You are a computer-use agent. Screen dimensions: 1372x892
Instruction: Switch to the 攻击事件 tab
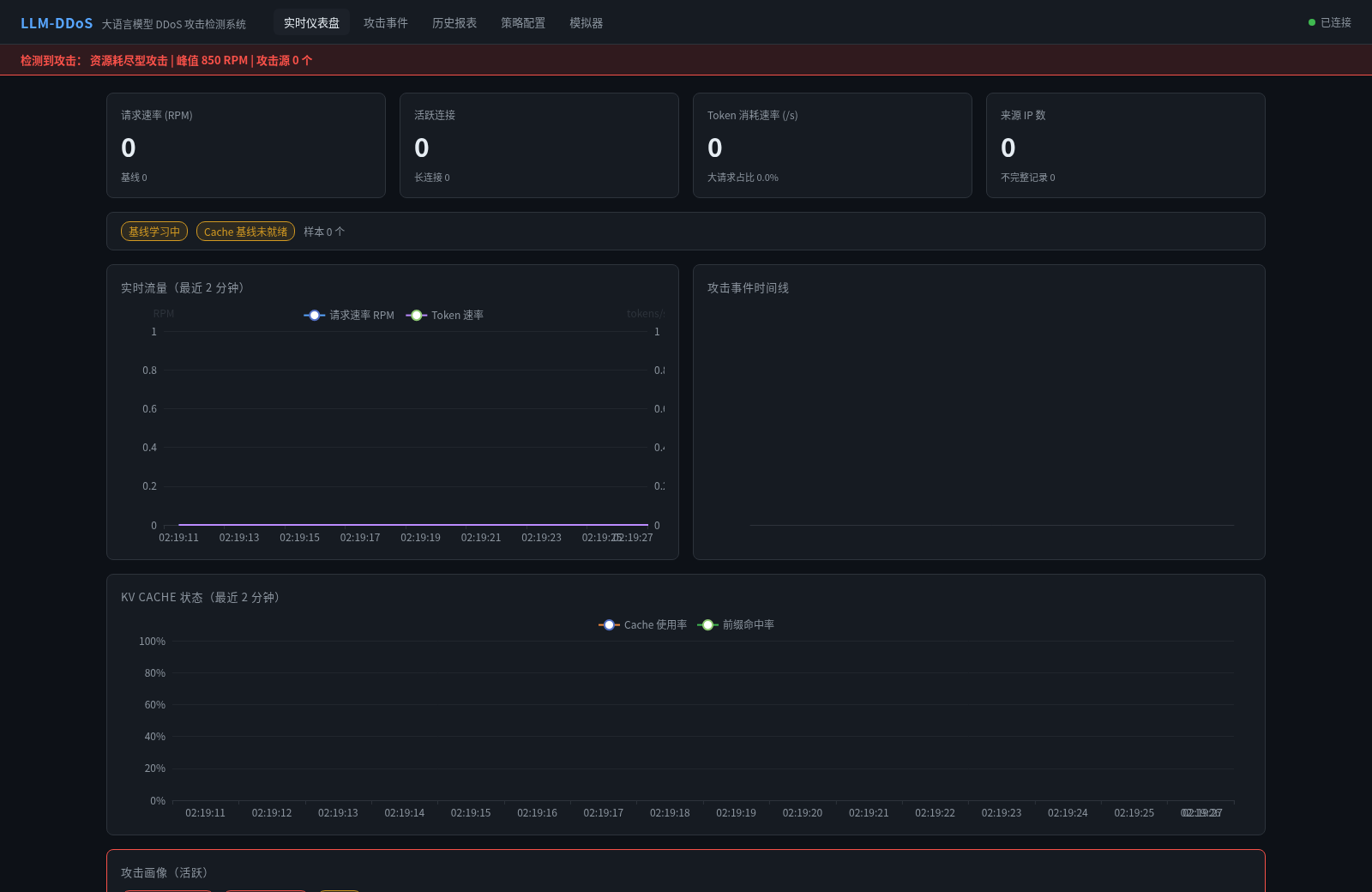coord(385,23)
